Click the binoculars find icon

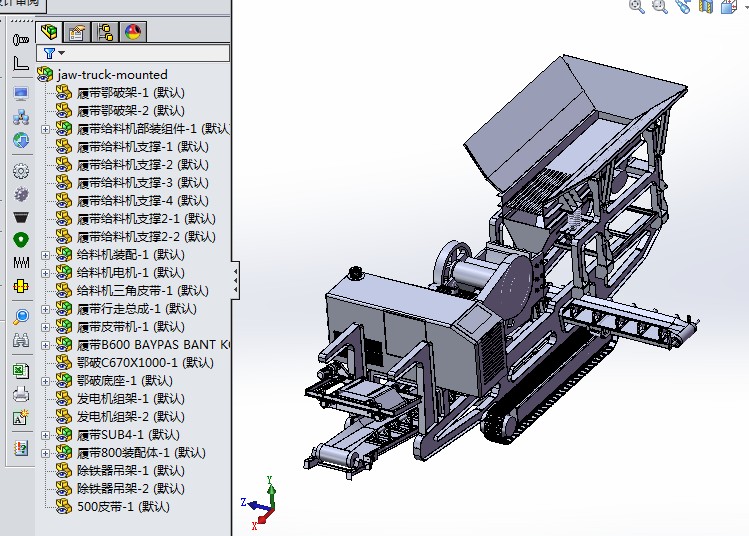click(21, 340)
